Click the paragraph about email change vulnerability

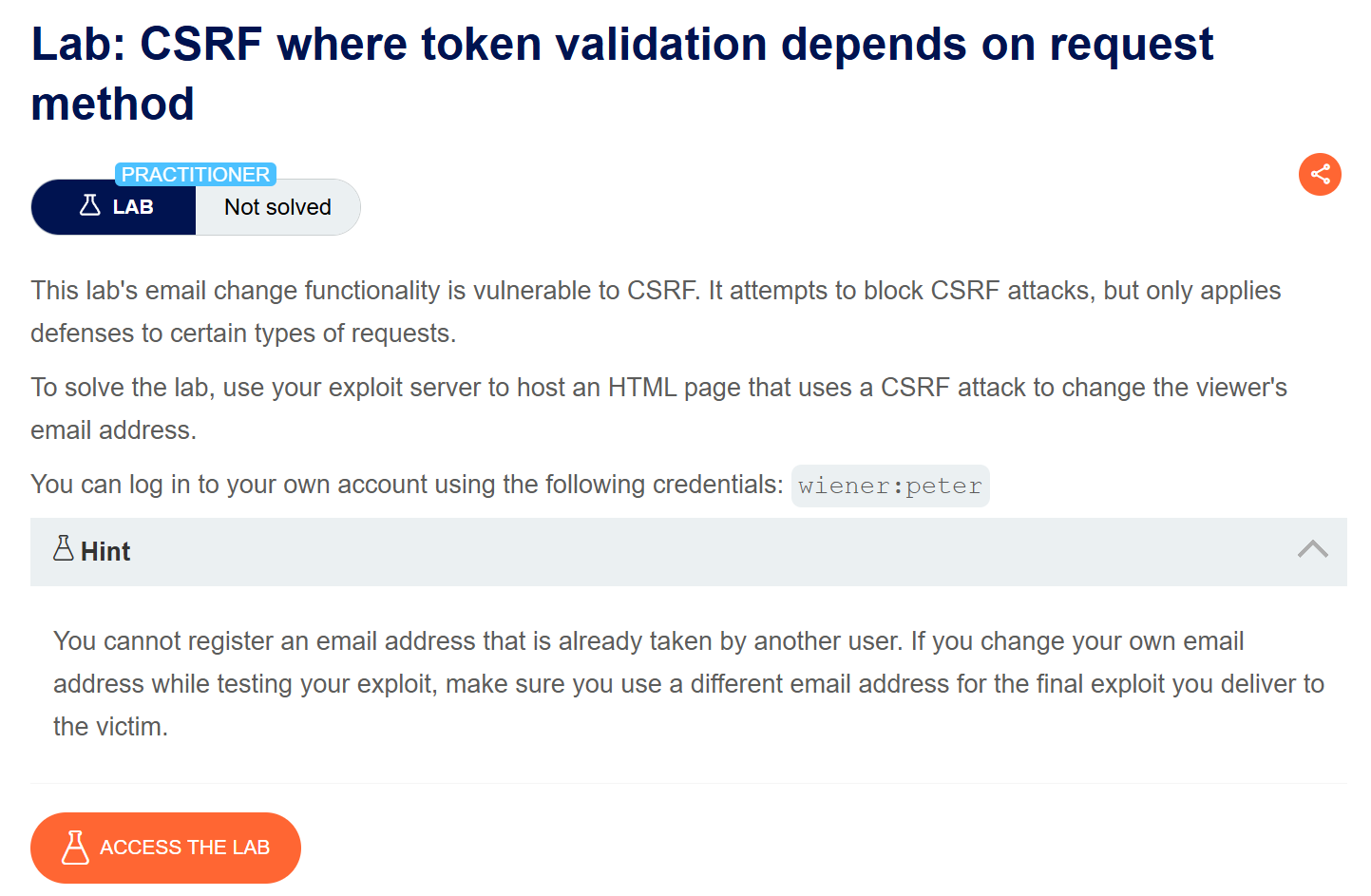pyautogui.click(x=655, y=291)
